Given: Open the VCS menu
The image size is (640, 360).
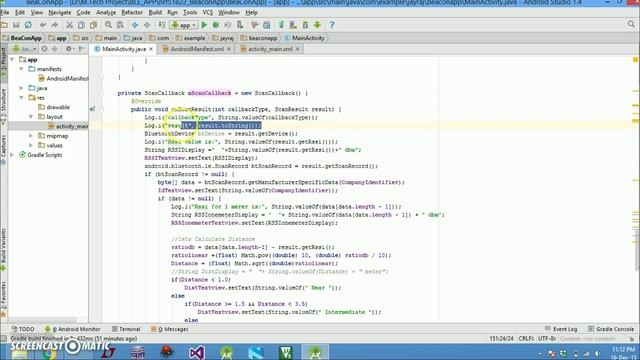Looking at the screenshot, I should 208,13.
